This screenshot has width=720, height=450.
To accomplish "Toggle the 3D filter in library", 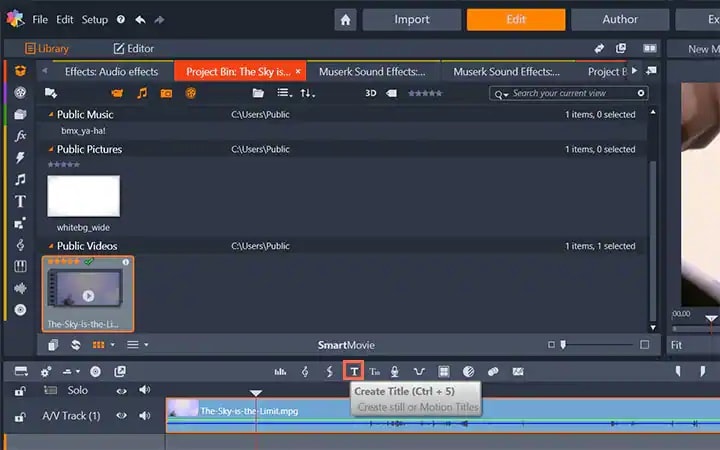I will (x=371, y=93).
